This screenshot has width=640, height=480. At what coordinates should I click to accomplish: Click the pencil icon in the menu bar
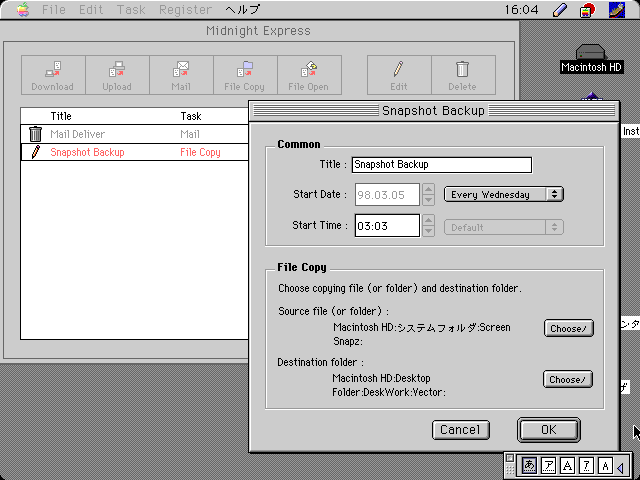tap(560, 9)
